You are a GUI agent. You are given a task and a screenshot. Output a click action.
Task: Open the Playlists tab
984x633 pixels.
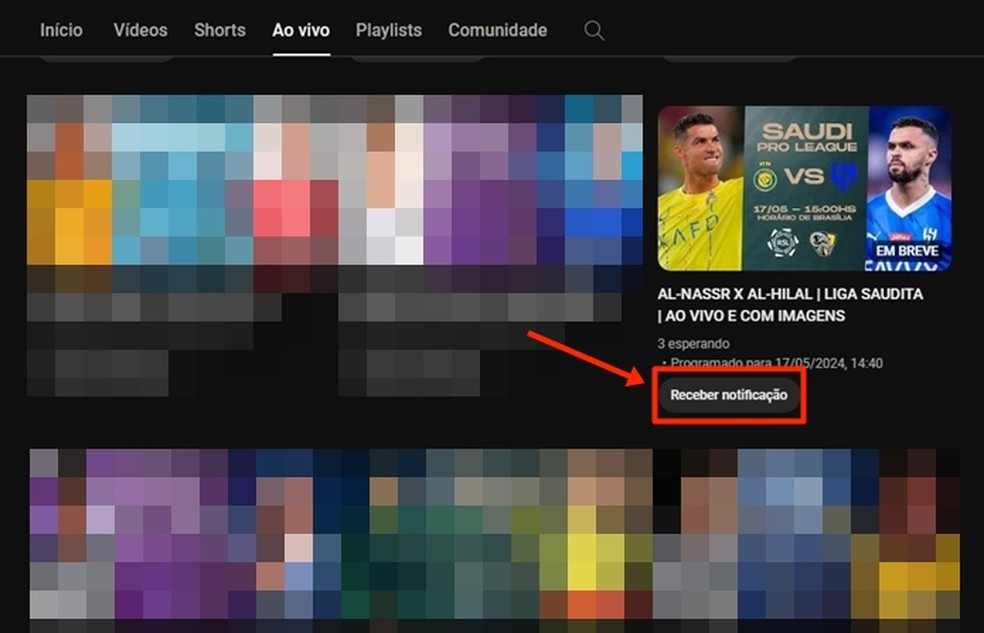point(388,30)
